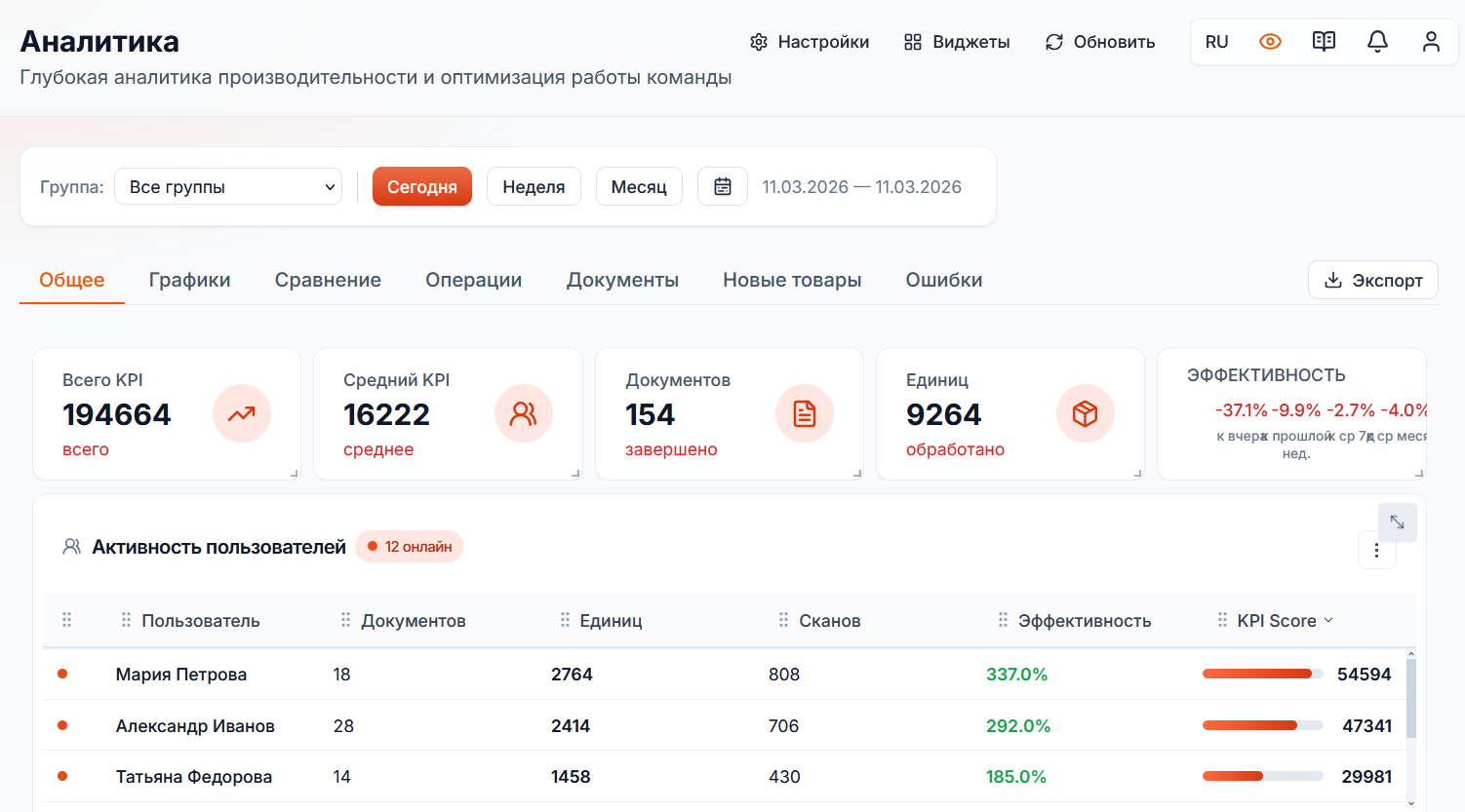Open the Ошибки tab
This screenshot has height=812, width=1465.
coord(944,280)
